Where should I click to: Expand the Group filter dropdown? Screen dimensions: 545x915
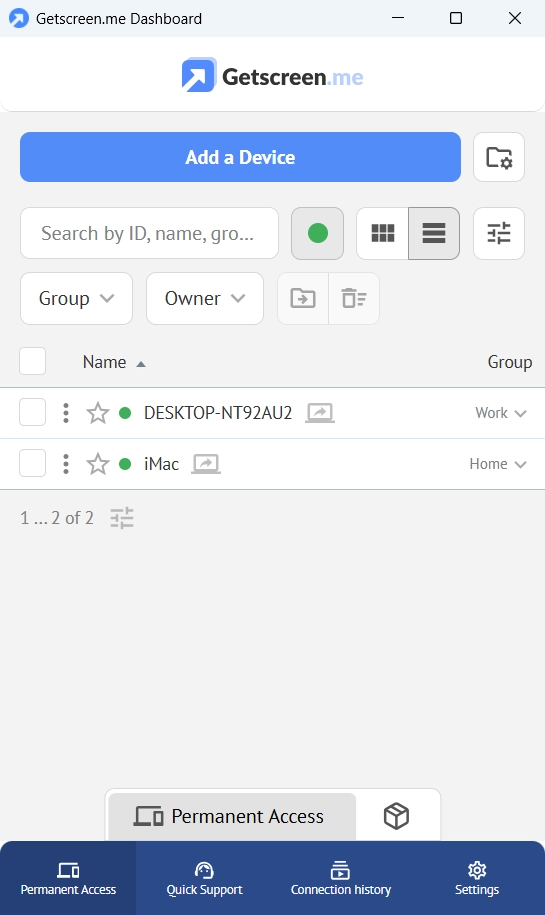pos(76,298)
